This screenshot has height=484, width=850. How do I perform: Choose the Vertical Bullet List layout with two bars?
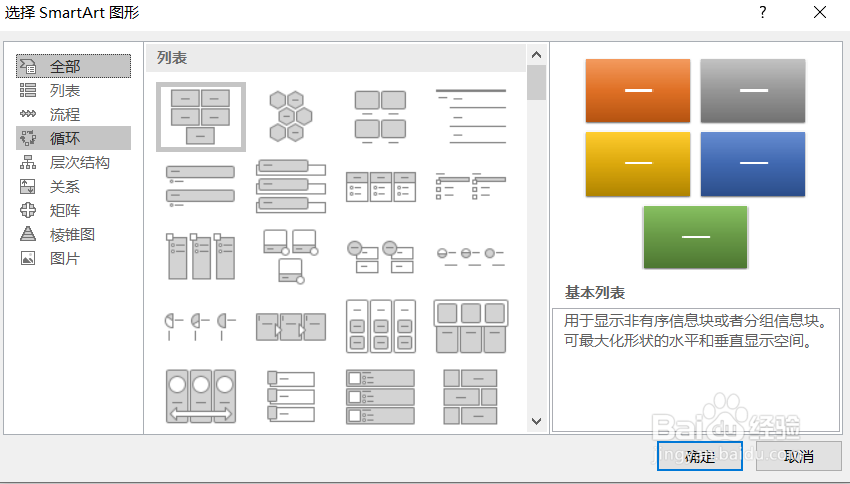pos(201,186)
